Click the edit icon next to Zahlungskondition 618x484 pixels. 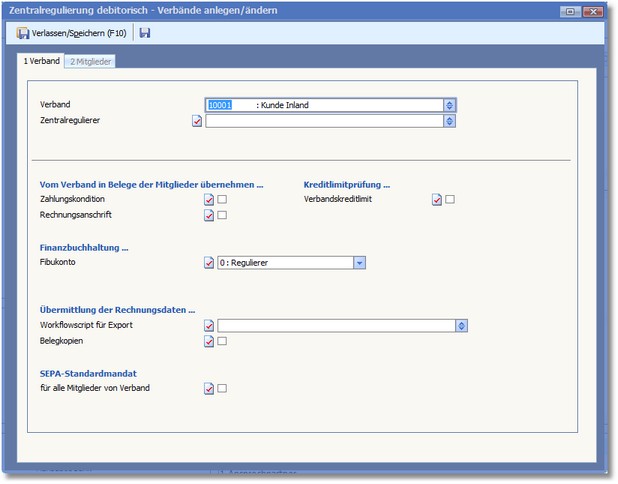pos(209,200)
